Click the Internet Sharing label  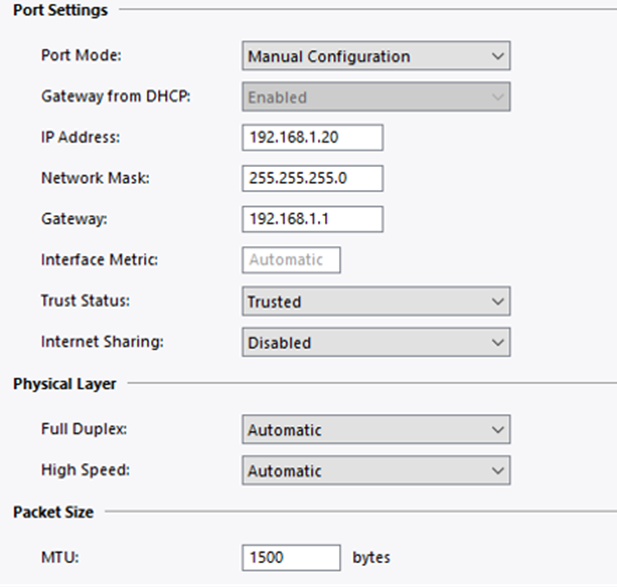pos(102,342)
